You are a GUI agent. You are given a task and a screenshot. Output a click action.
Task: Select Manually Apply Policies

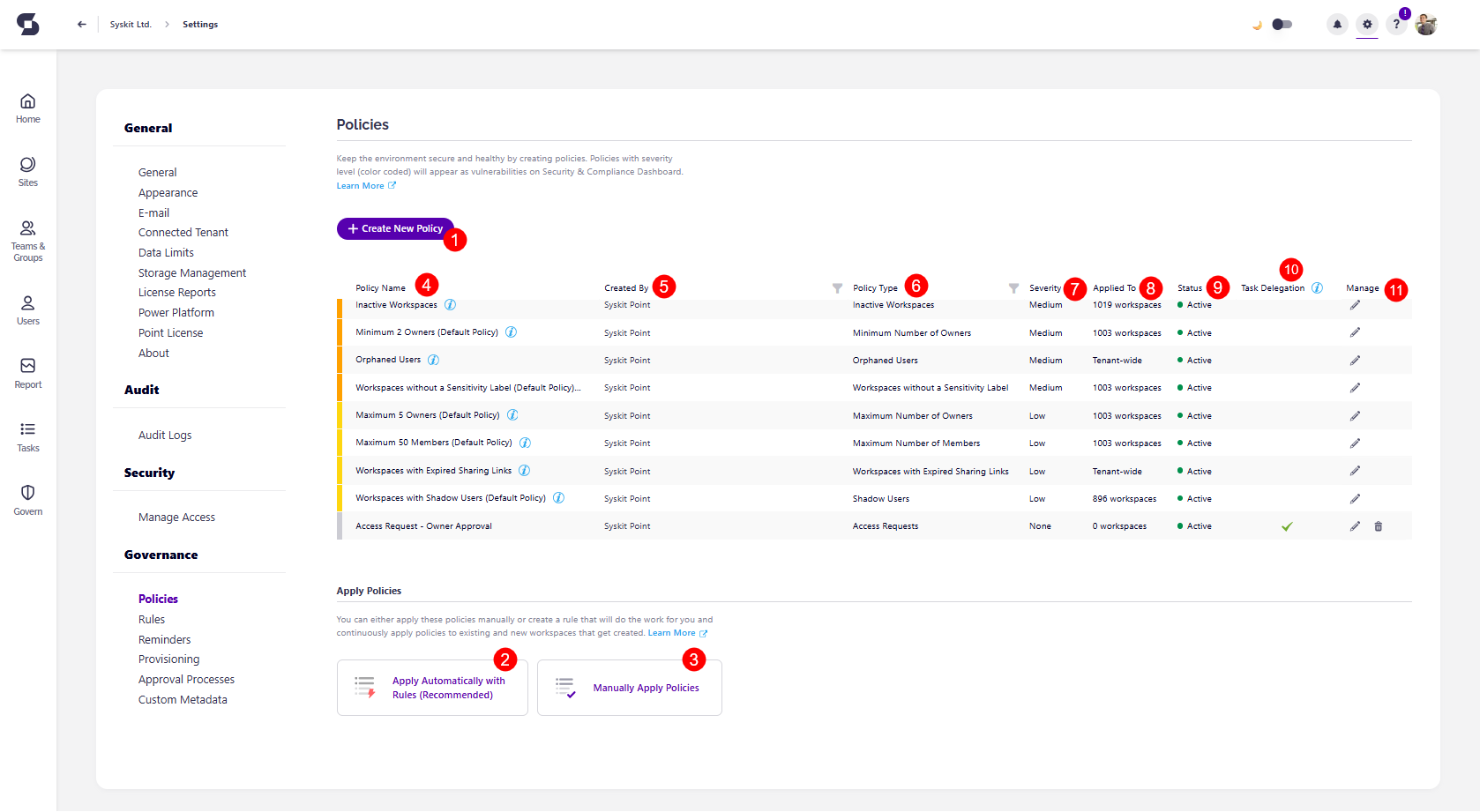630,688
